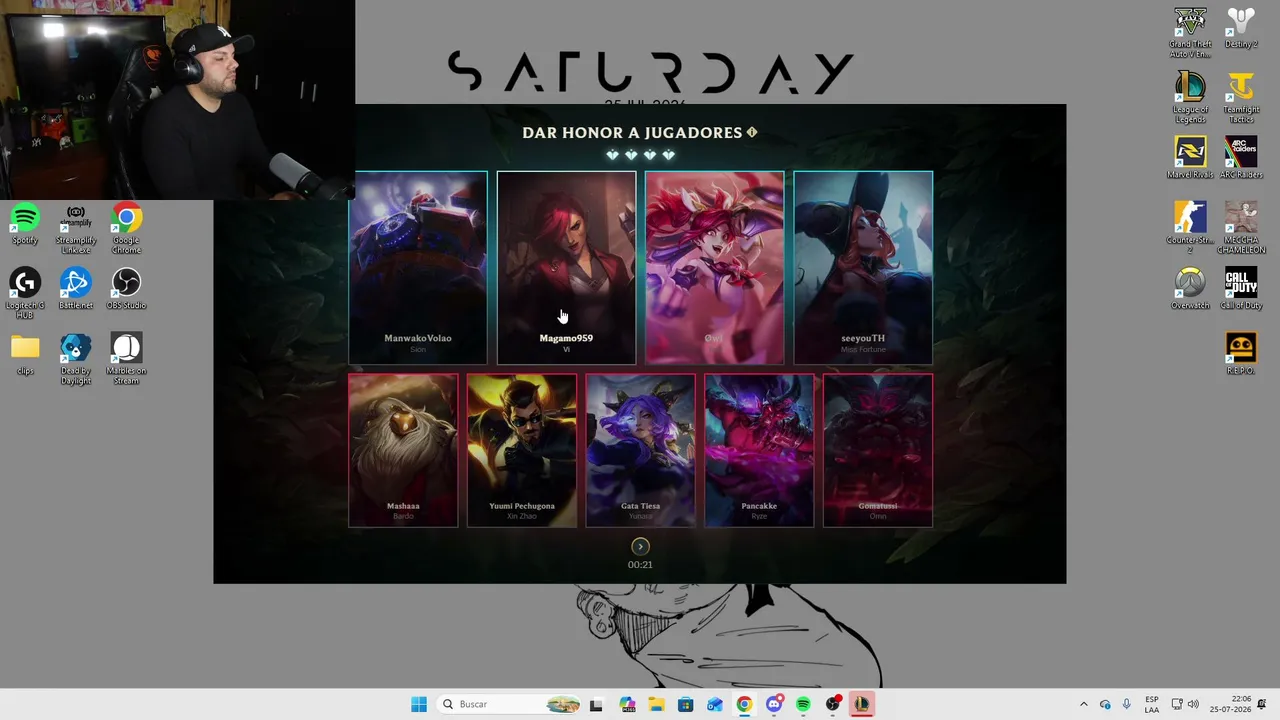
Task: Honor ManwakoVolao's Sion card
Action: (x=418, y=267)
